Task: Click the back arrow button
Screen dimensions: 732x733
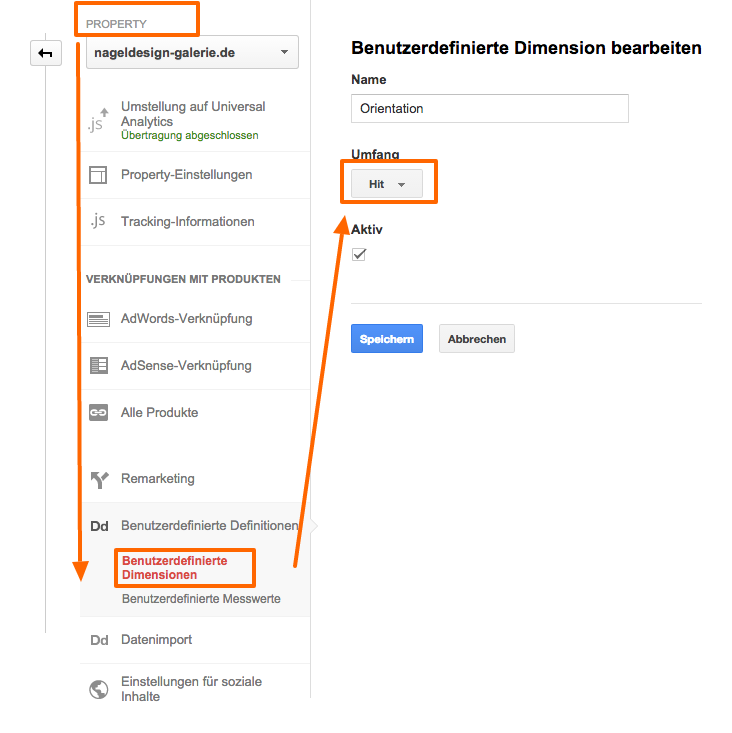Action: (46, 53)
